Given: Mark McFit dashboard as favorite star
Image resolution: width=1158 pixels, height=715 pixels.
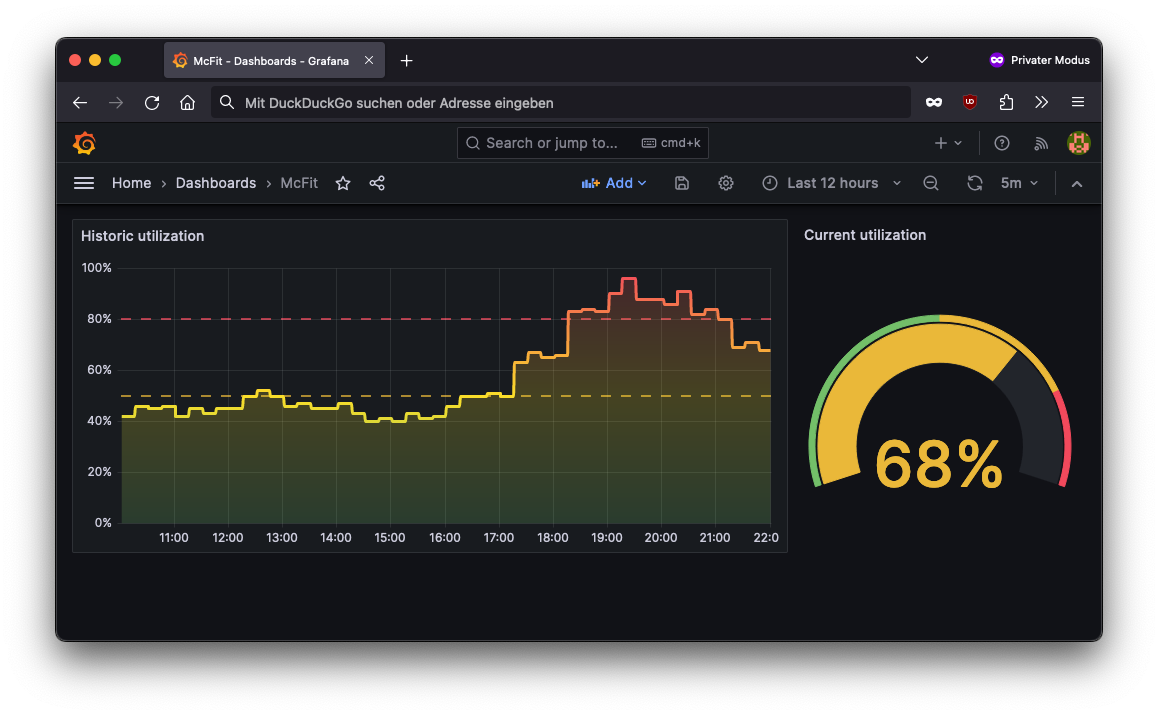Looking at the screenshot, I should pos(343,183).
